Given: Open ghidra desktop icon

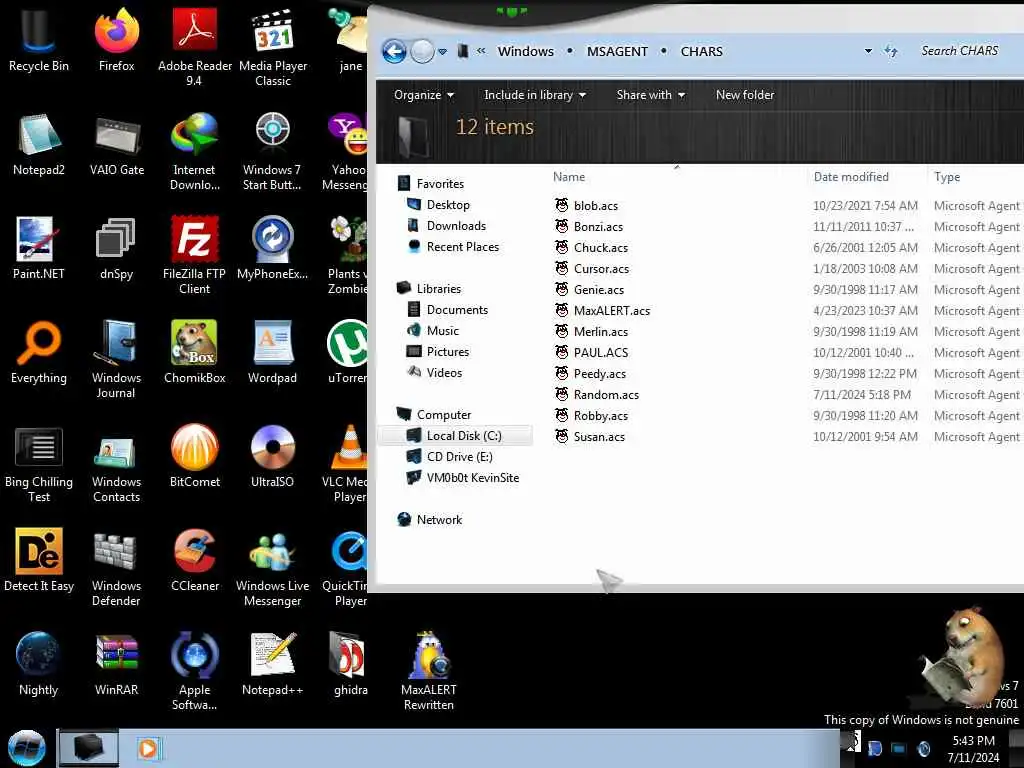Looking at the screenshot, I should coord(350,664).
